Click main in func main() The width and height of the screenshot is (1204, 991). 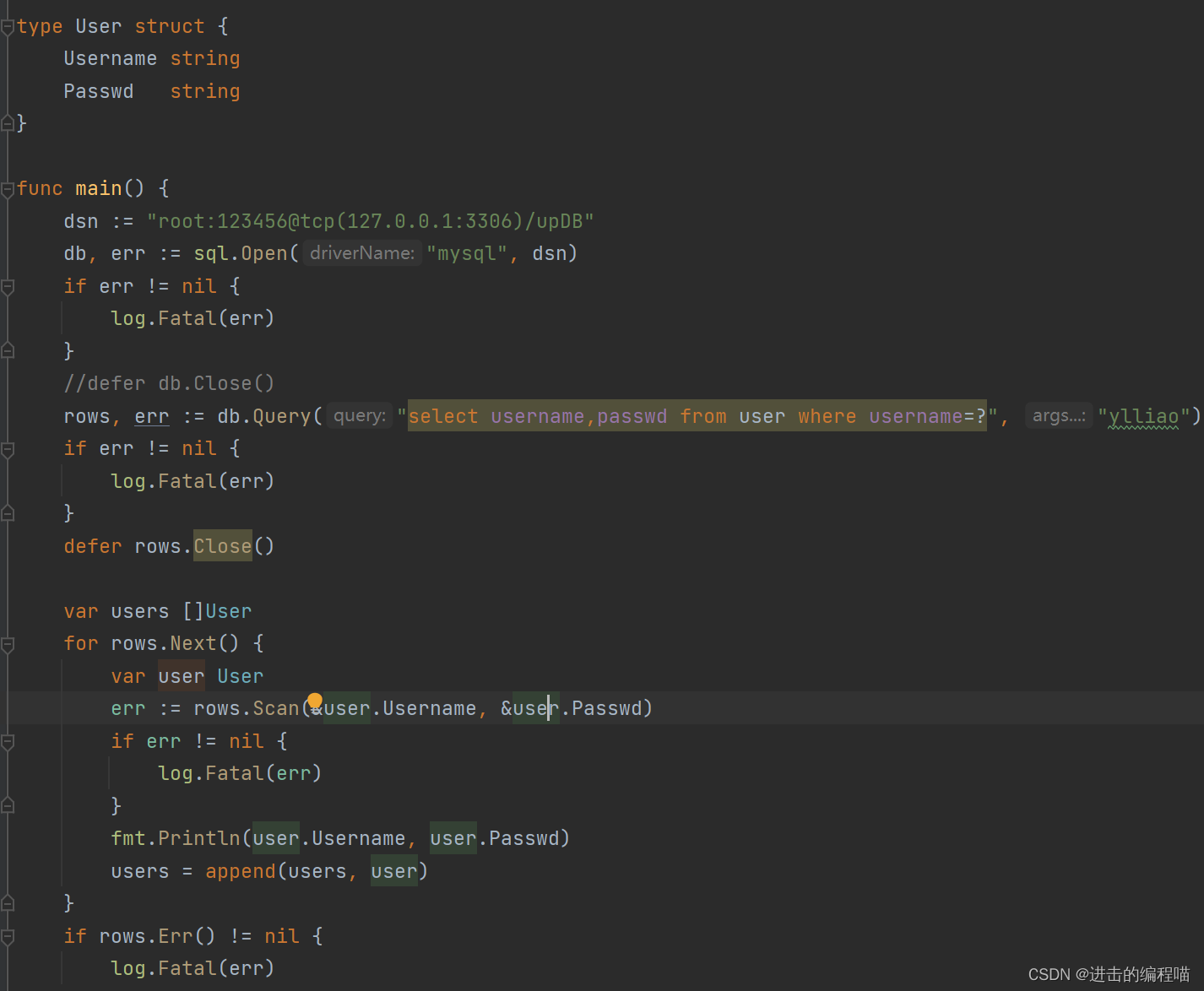[x=99, y=188]
